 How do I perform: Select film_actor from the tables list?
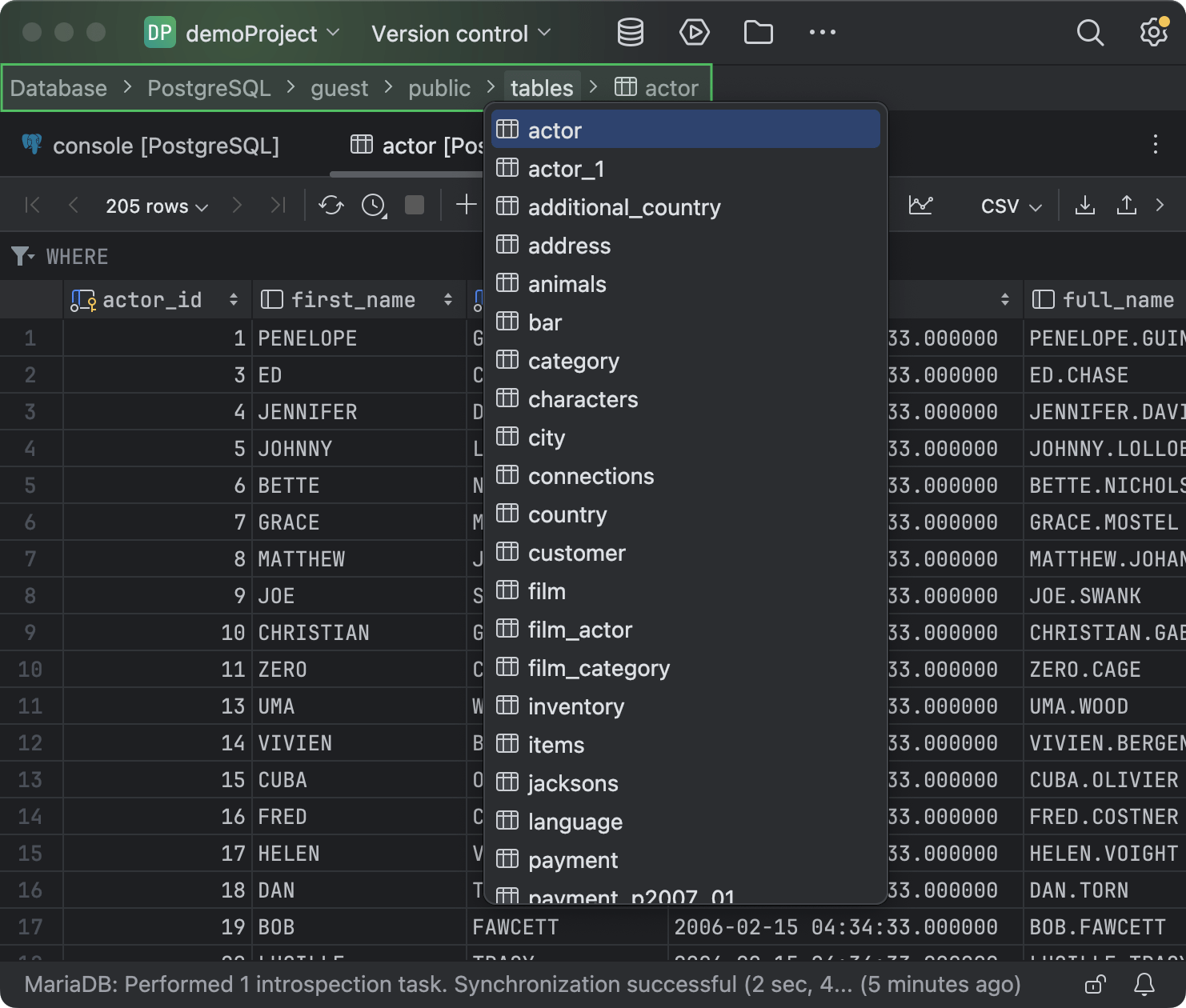[580, 630]
